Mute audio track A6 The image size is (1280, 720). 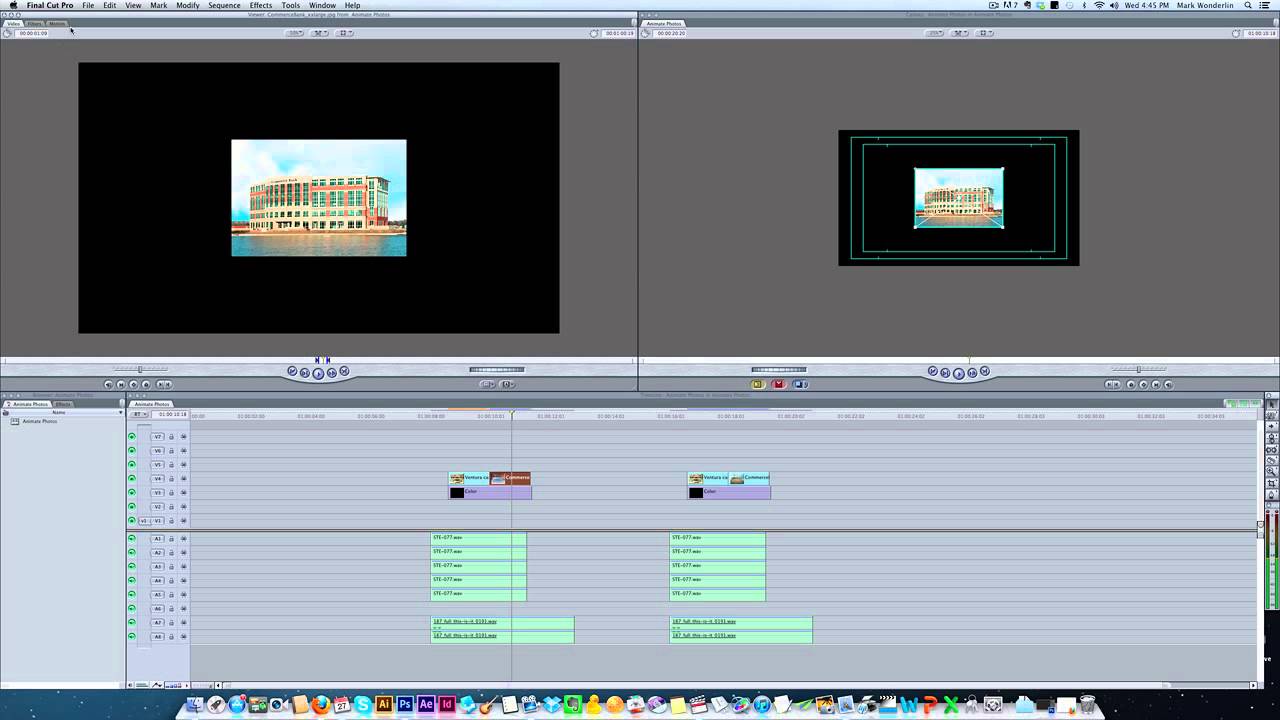[132, 609]
